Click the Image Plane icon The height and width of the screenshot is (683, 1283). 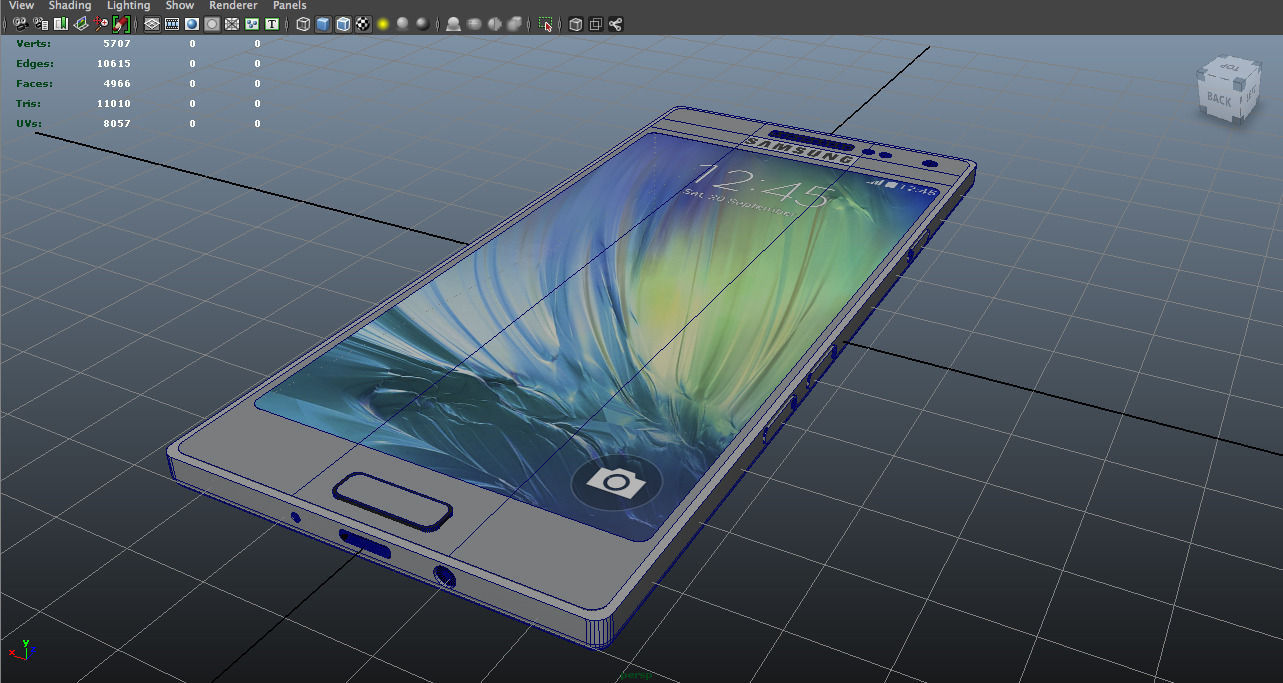(x=81, y=23)
